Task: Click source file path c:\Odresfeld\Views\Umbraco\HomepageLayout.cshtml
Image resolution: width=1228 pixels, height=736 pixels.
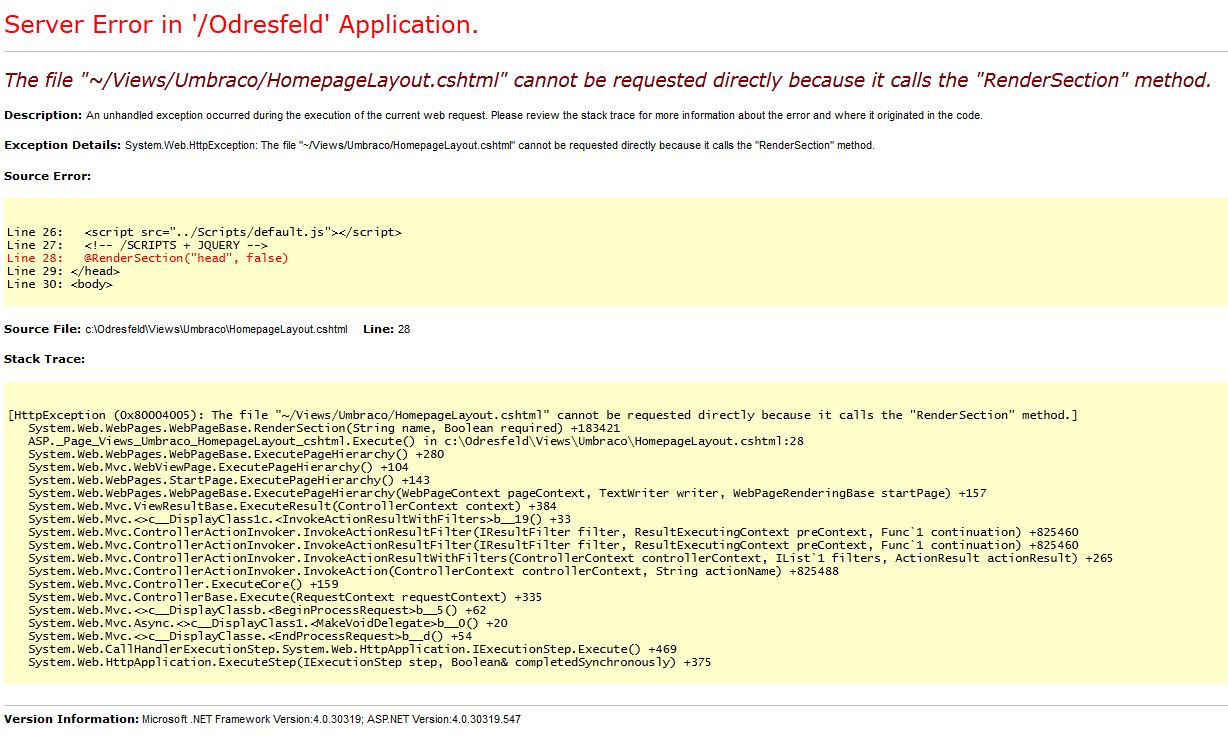Action: [x=216, y=329]
